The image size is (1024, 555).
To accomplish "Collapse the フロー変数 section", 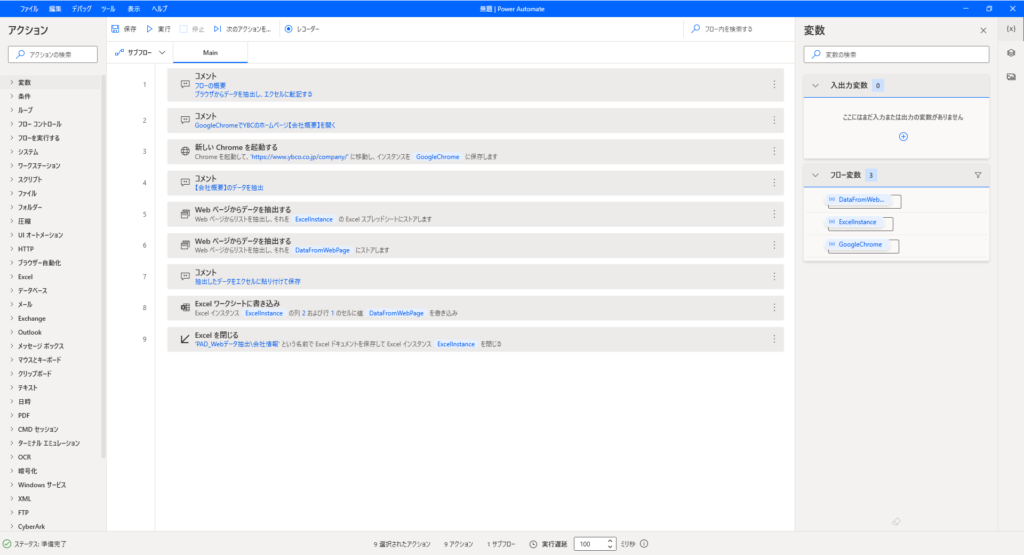I will [815, 175].
